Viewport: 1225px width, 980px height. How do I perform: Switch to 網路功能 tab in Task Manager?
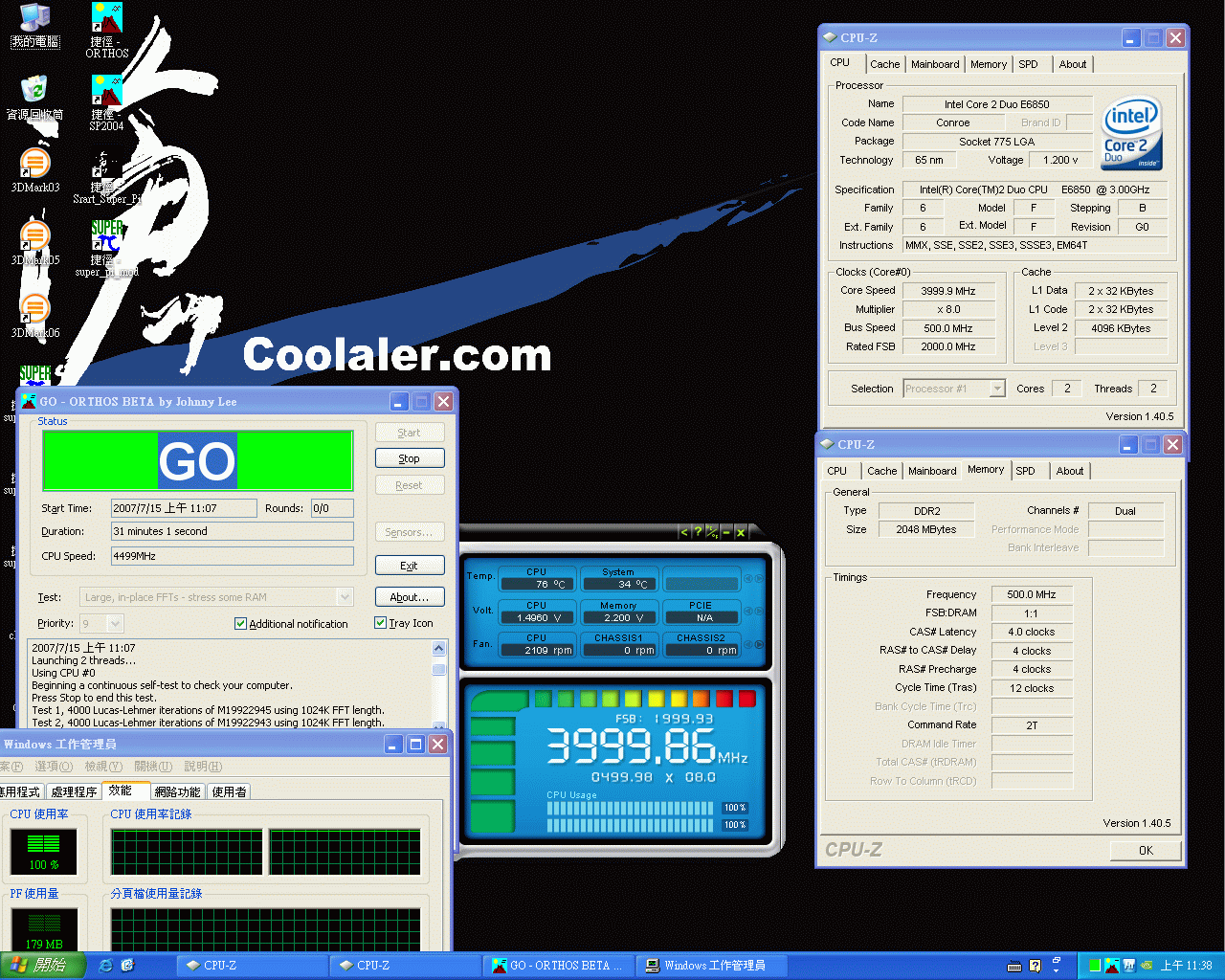pyautogui.click(x=177, y=791)
